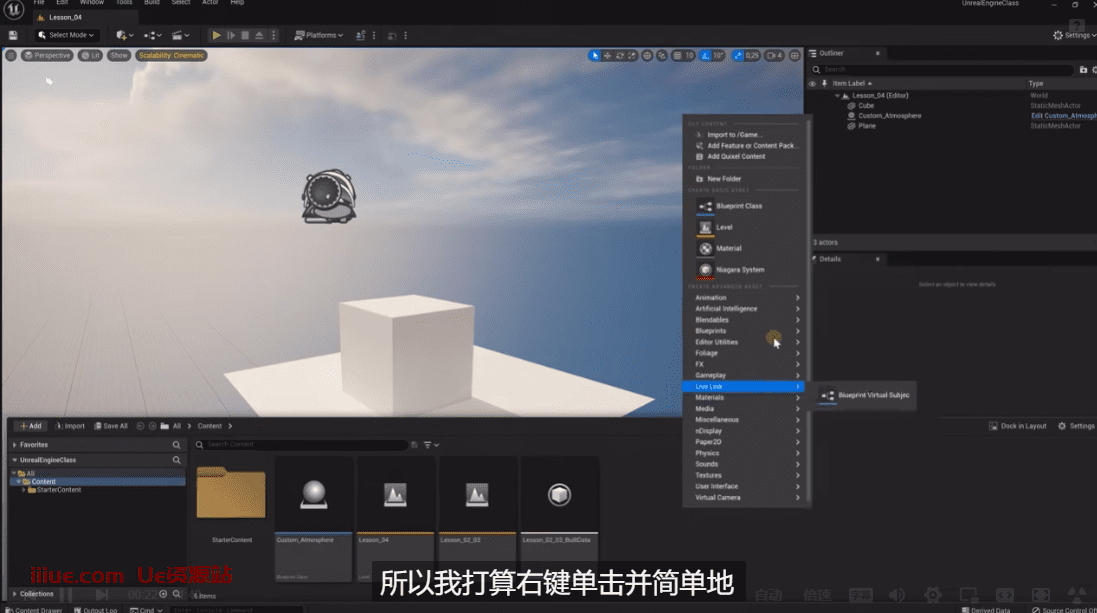The width and height of the screenshot is (1097, 613).
Task: Expand the Platforms dropdown
Action: point(318,35)
